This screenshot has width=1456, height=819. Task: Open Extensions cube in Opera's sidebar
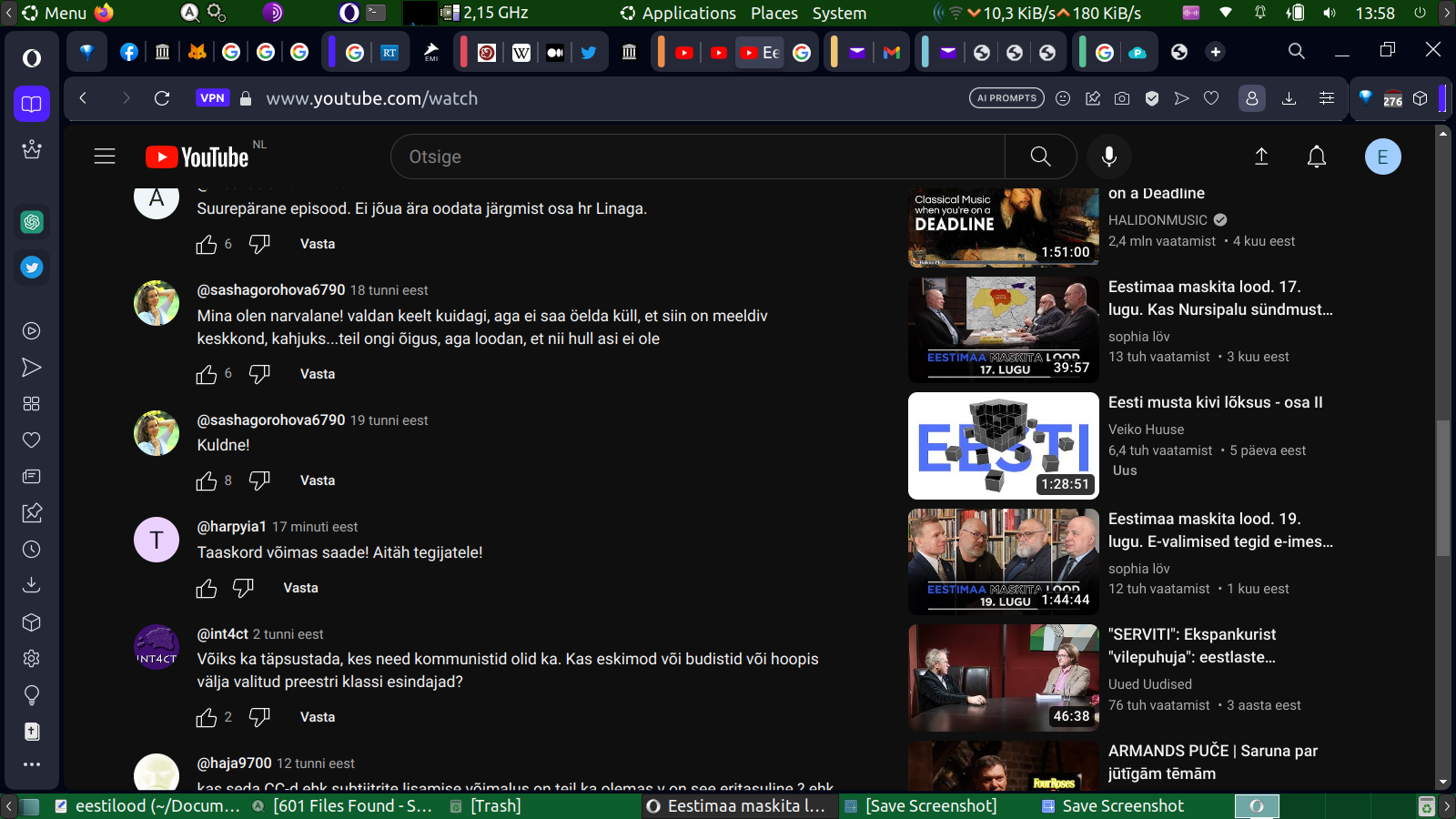coord(32,622)
